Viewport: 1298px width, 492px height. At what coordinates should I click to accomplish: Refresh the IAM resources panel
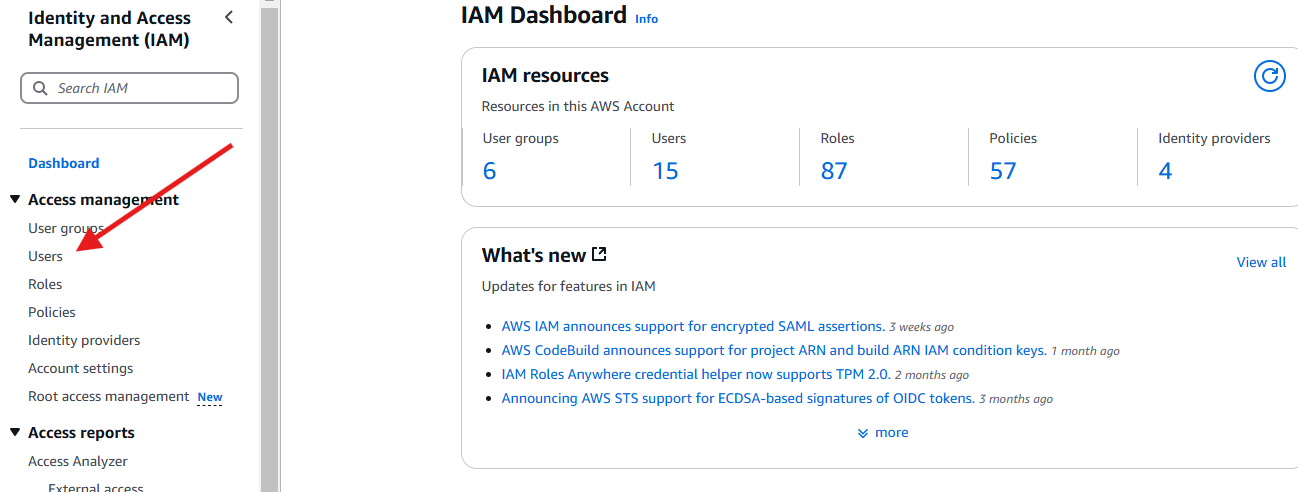pos(1270,76)
